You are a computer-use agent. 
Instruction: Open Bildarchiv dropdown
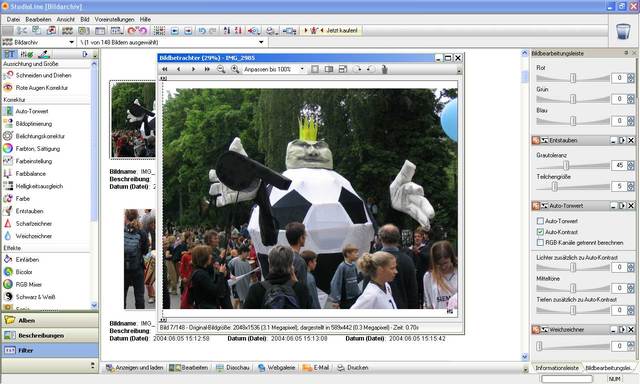coord(71,42)
